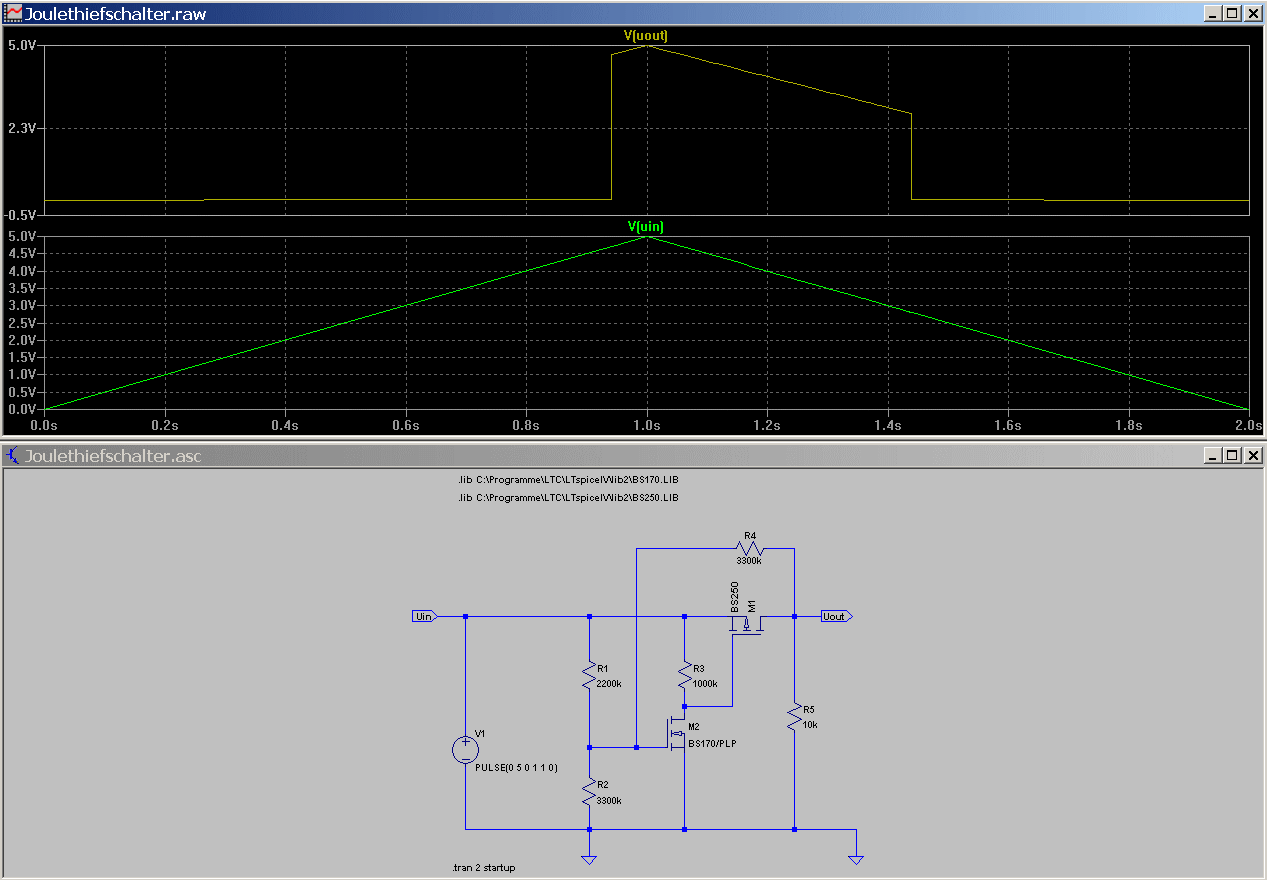
Task: Click the .tran 2 startup directive
Action: pyautogui.click(x=484, y=868)
